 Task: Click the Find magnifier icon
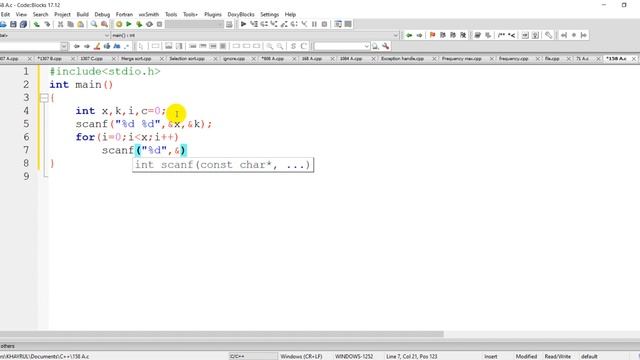[94, 24]
